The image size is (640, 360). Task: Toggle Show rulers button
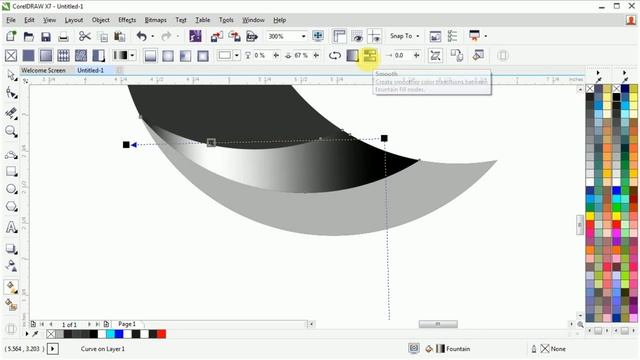[x=339, y=36]
